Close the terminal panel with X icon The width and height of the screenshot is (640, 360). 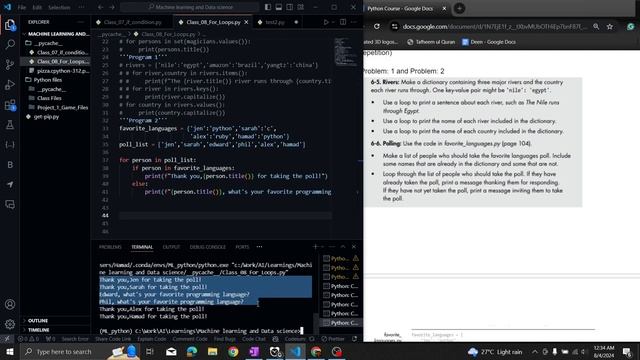pyautogui.click(x=354, y=247)
